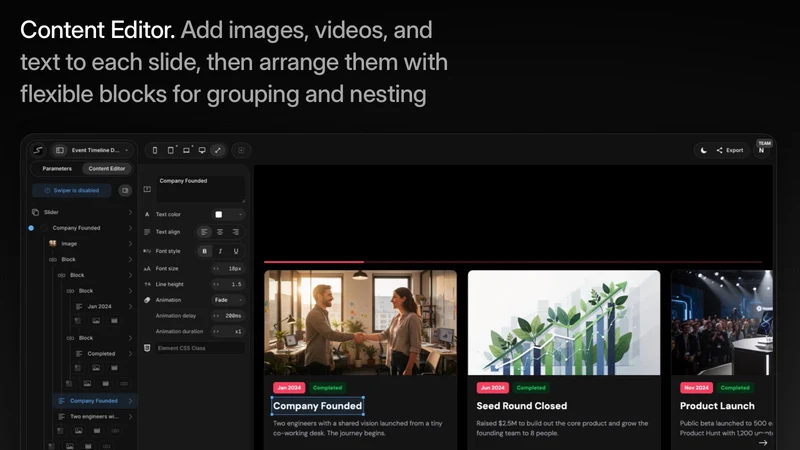Viewport: 800px width, 450px height.
Task: Select the mobile phone viewport icon
Action: point(155,150)
